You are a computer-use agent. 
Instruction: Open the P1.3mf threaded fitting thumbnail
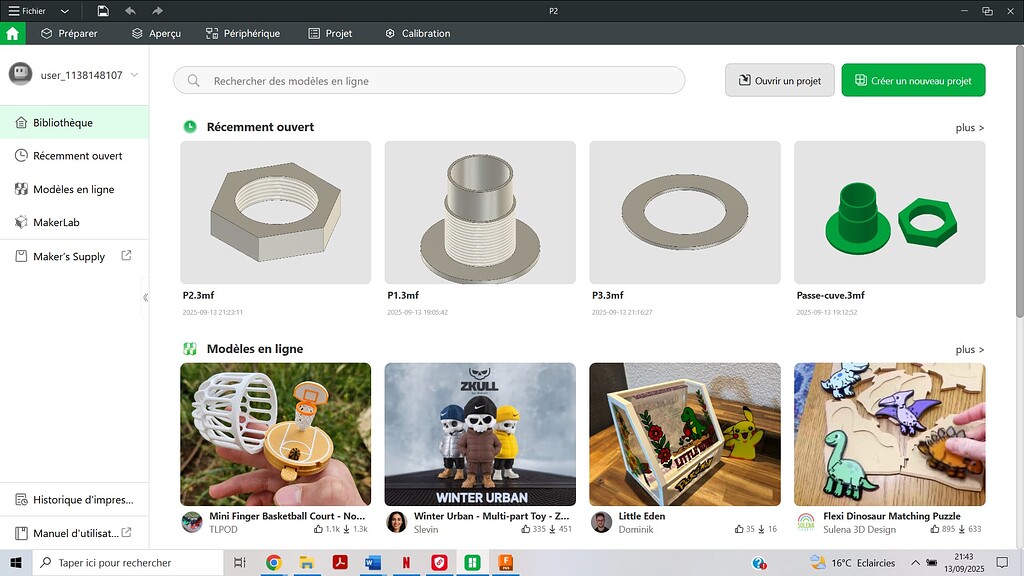coord(480,212)
